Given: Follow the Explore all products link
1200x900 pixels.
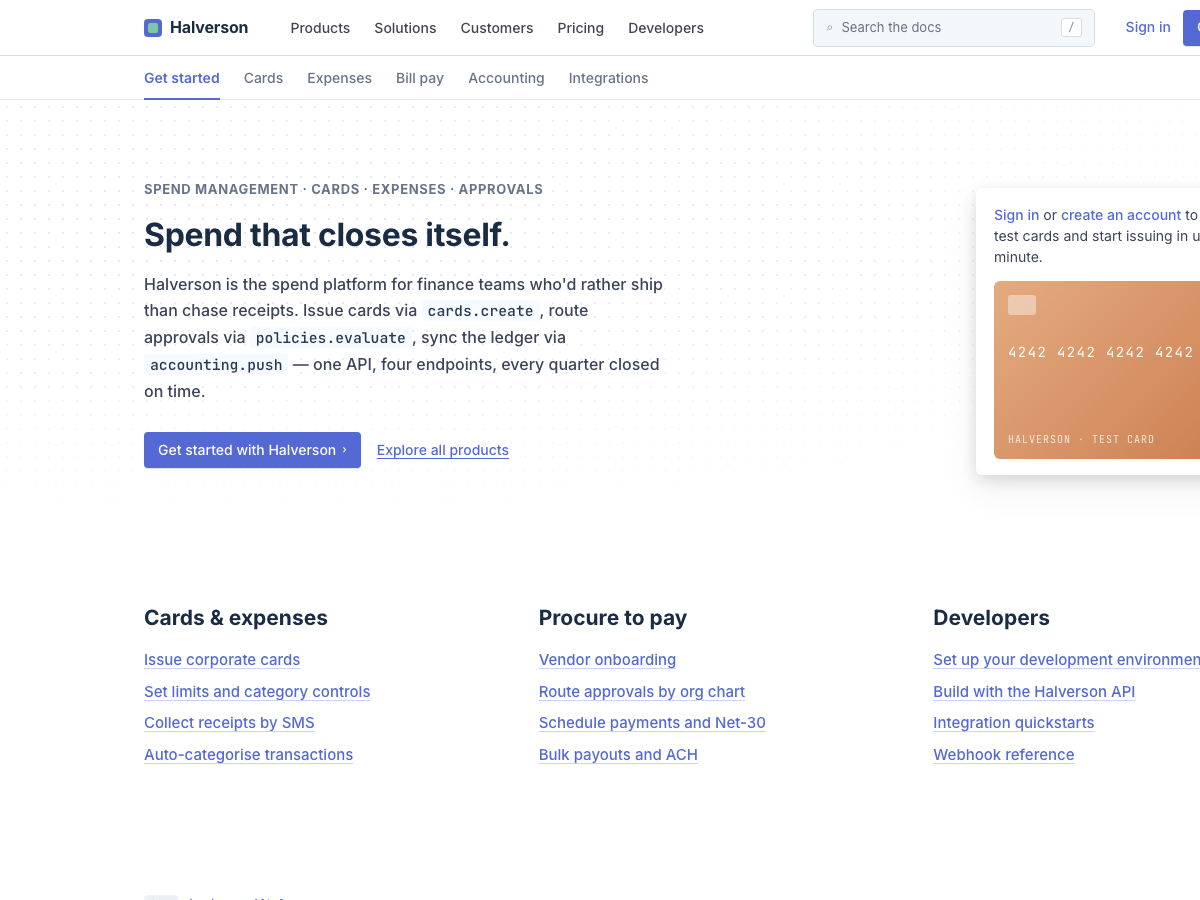Looking at the screenshot, I should tap(443, 450).
